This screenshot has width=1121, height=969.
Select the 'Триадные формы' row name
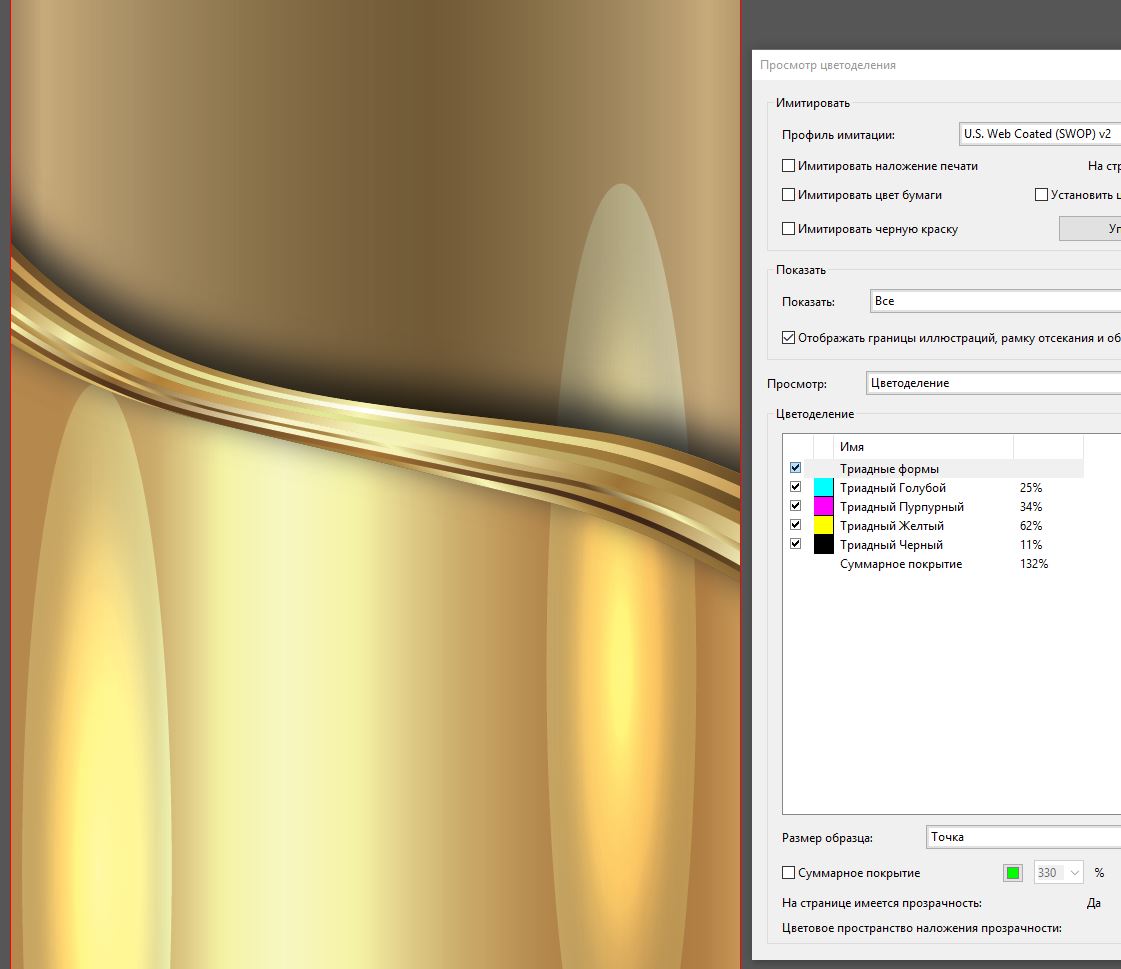[x=889, y=469]
